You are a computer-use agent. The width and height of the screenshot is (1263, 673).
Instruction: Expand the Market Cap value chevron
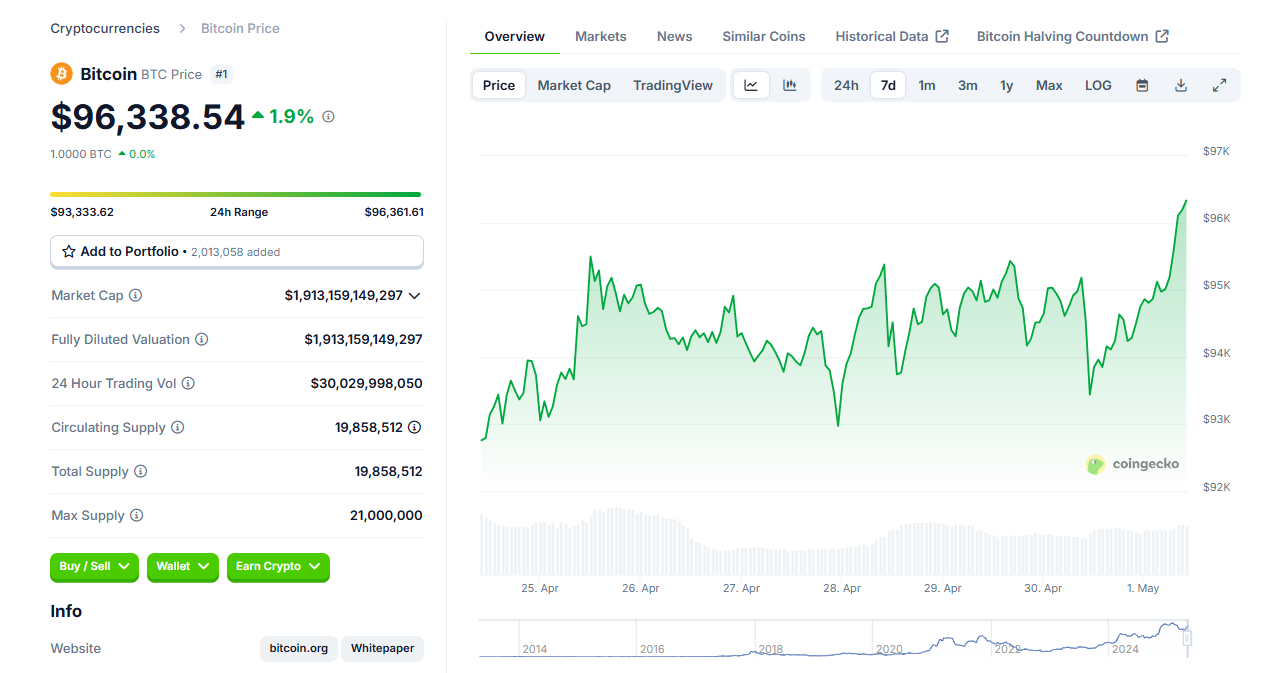tap(415, 296)
